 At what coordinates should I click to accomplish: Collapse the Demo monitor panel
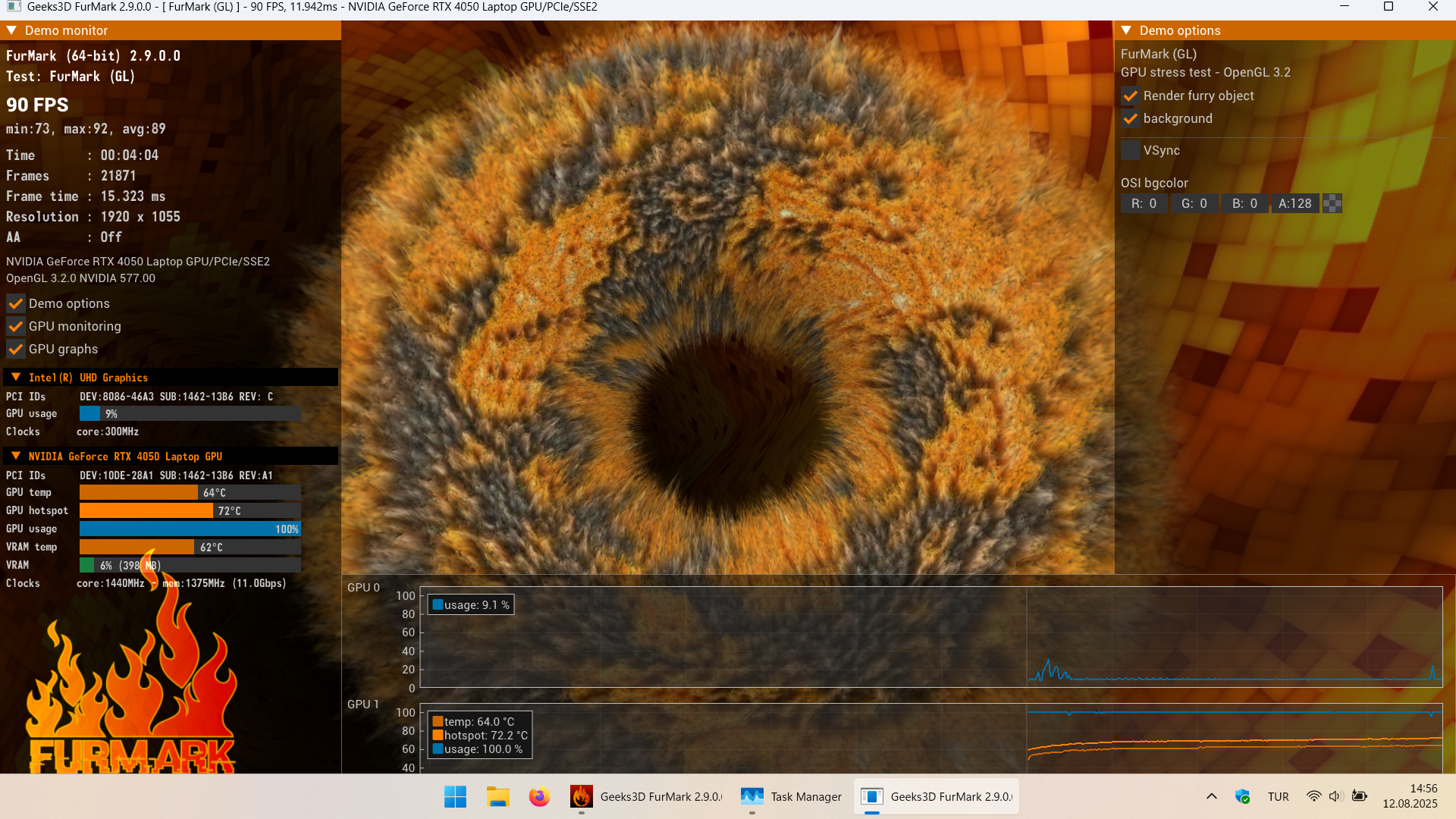pos(12,30)
